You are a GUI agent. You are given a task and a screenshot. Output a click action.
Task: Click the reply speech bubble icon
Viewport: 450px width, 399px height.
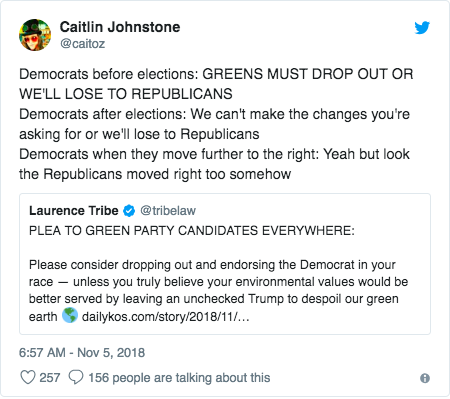point(76,377)
